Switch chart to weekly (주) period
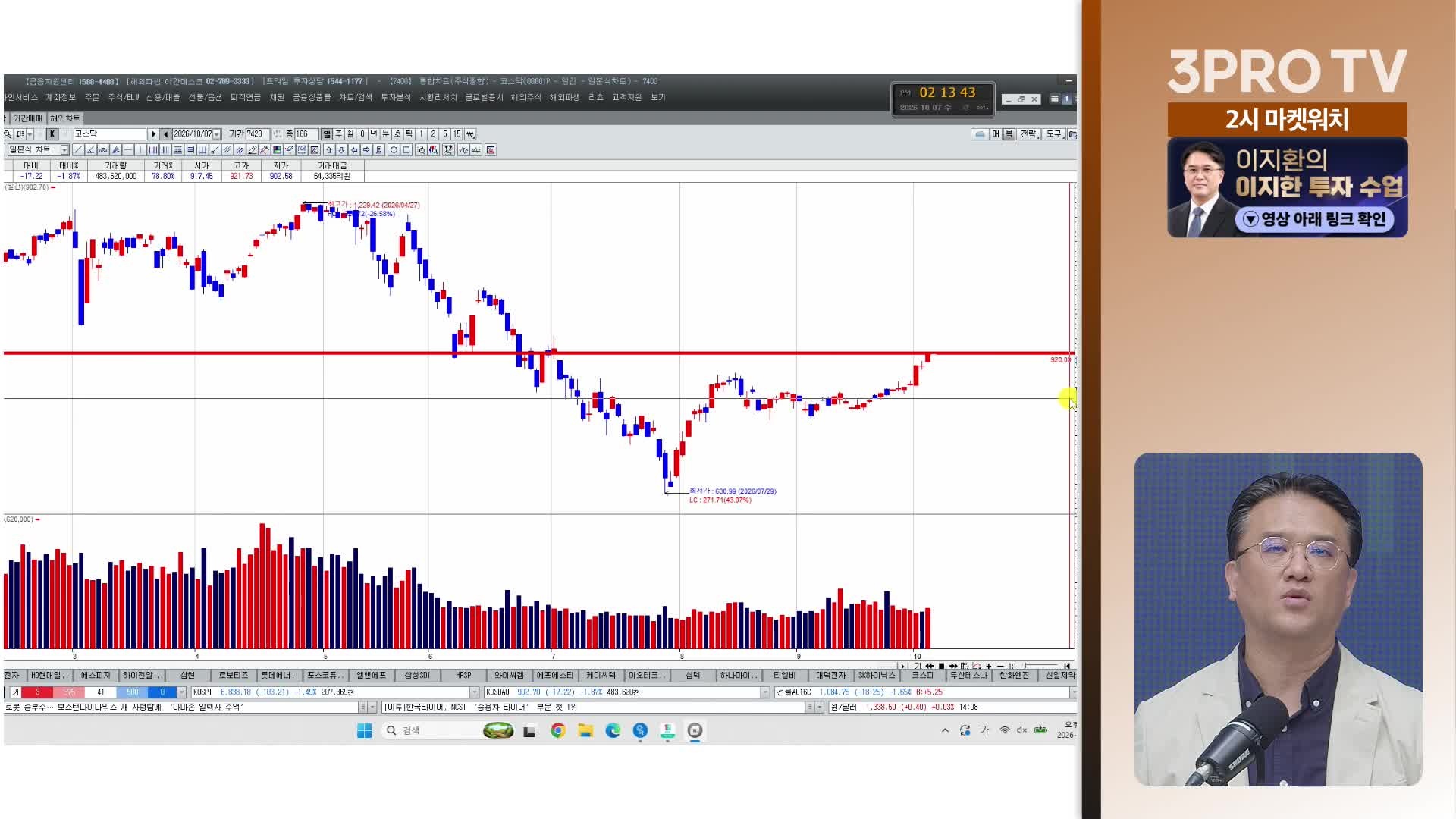Screen dimensions: 1456x819 pos(338,134)
